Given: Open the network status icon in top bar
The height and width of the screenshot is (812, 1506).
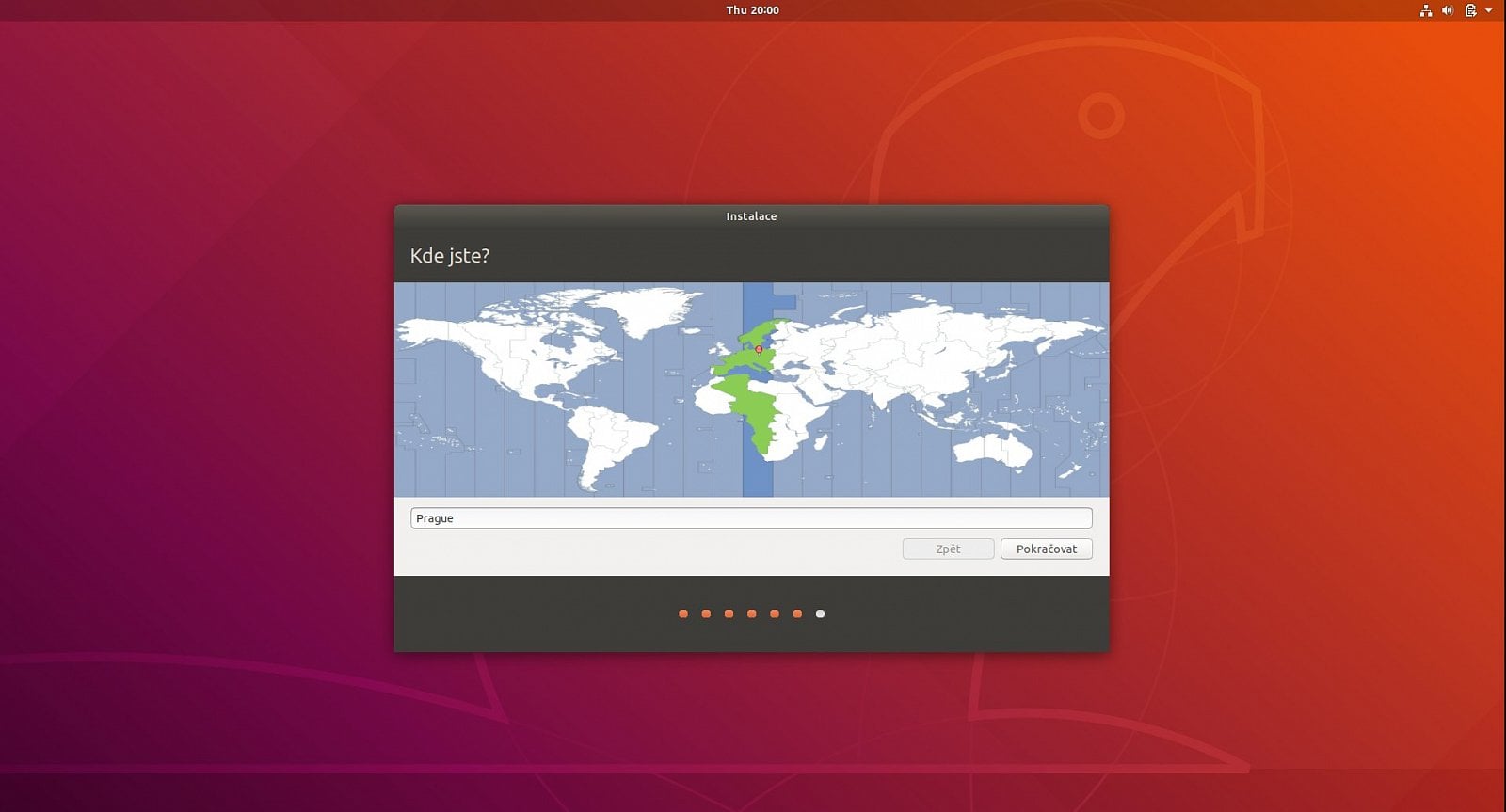Looking at the screenshot, I should tap(1426, 10).
